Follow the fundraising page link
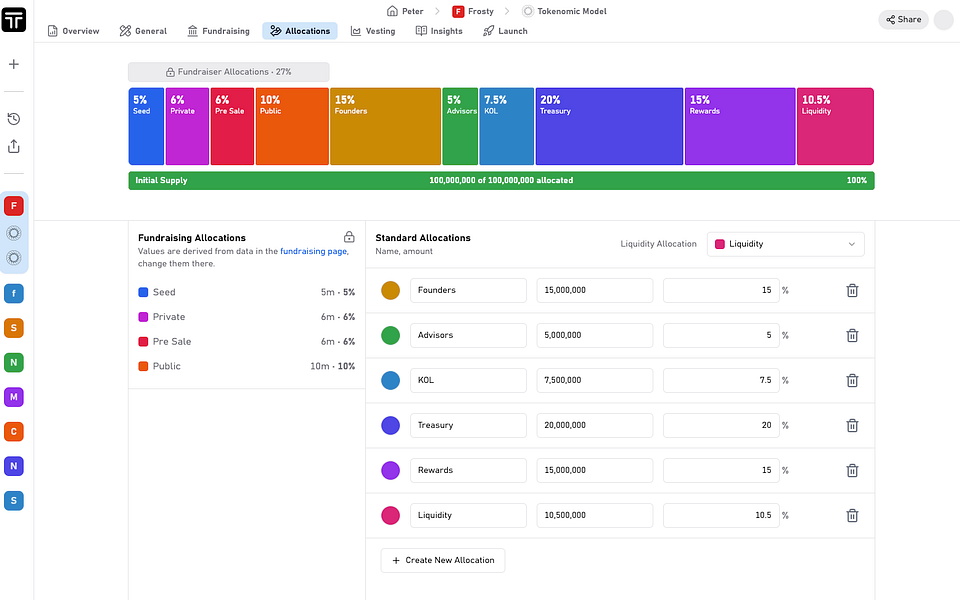Screen dimensions: 960x600 click(x=313, y=251)
